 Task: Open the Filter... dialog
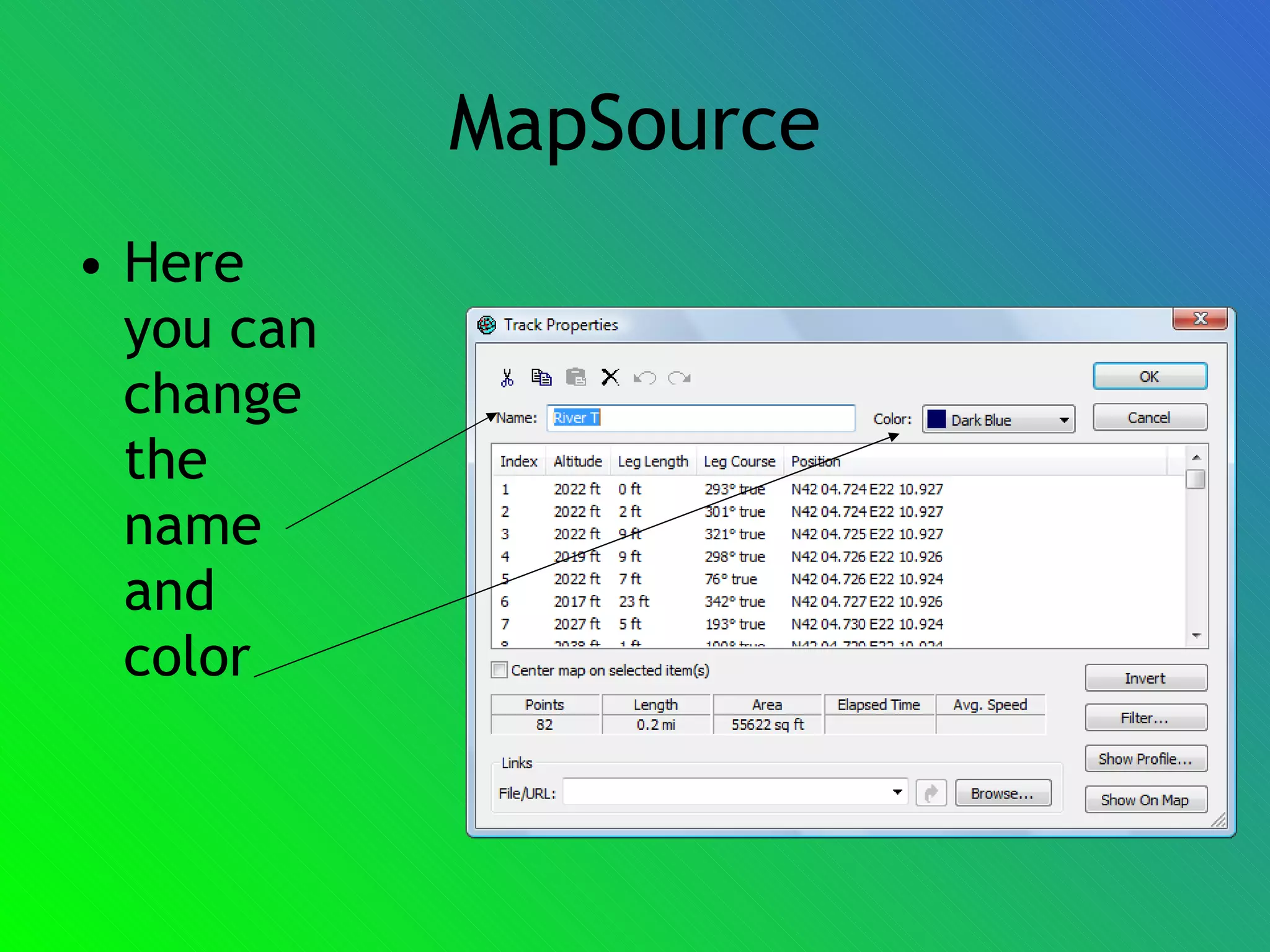[x=1146, y=718]
